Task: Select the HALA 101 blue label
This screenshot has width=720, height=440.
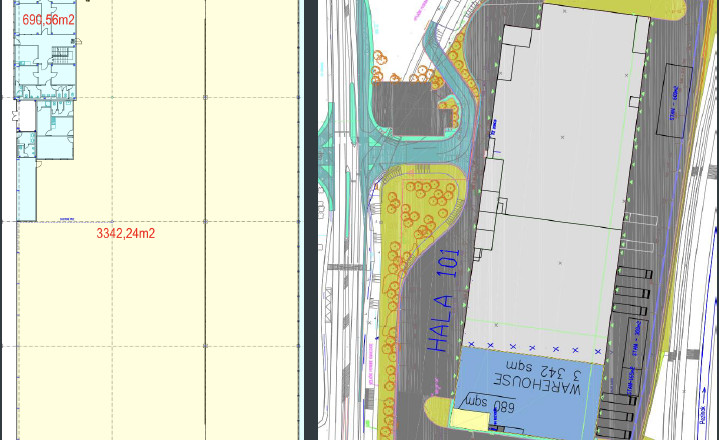Action: pos(444,301)
